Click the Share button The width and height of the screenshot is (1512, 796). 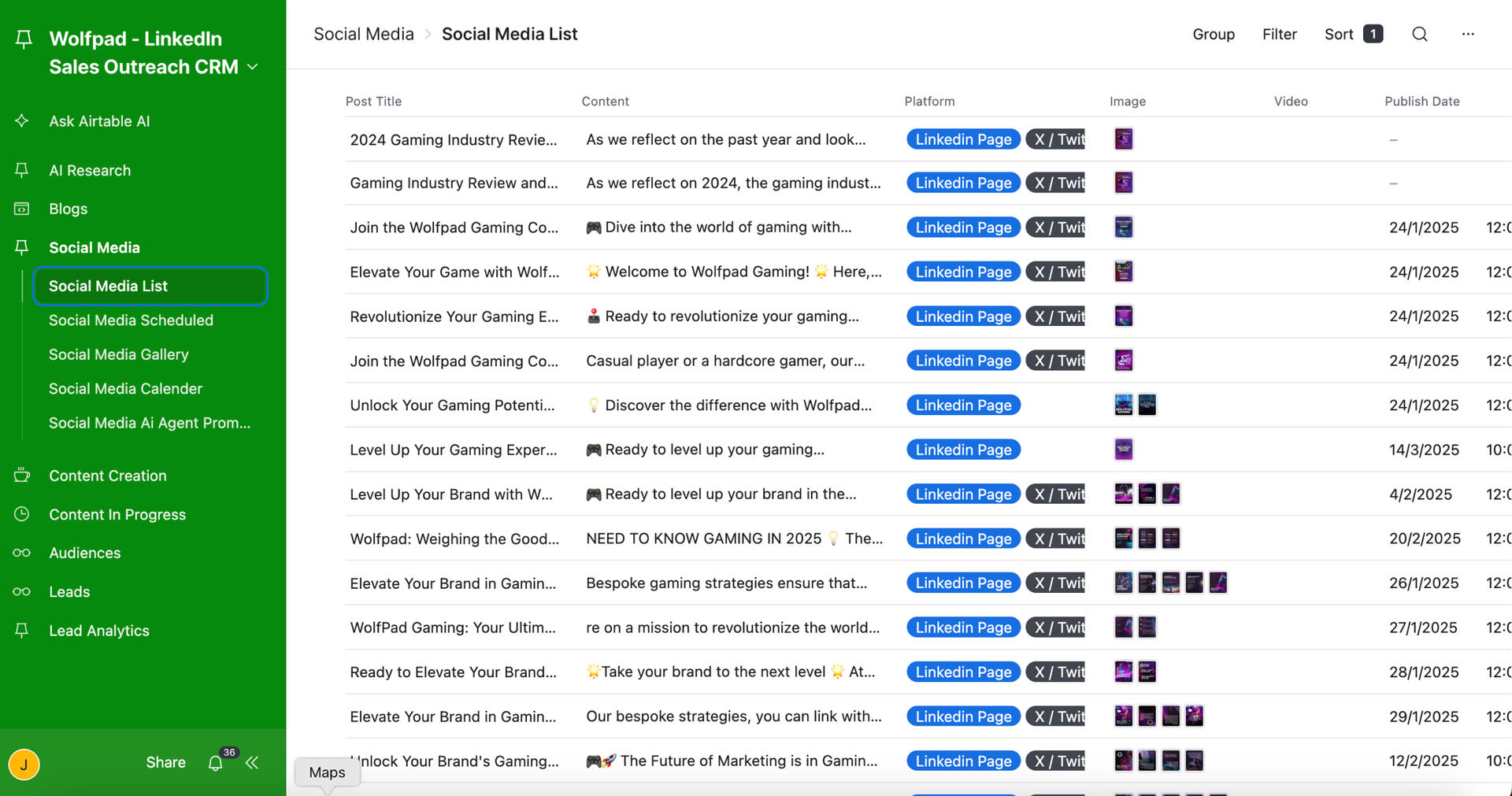click(165, 762)
